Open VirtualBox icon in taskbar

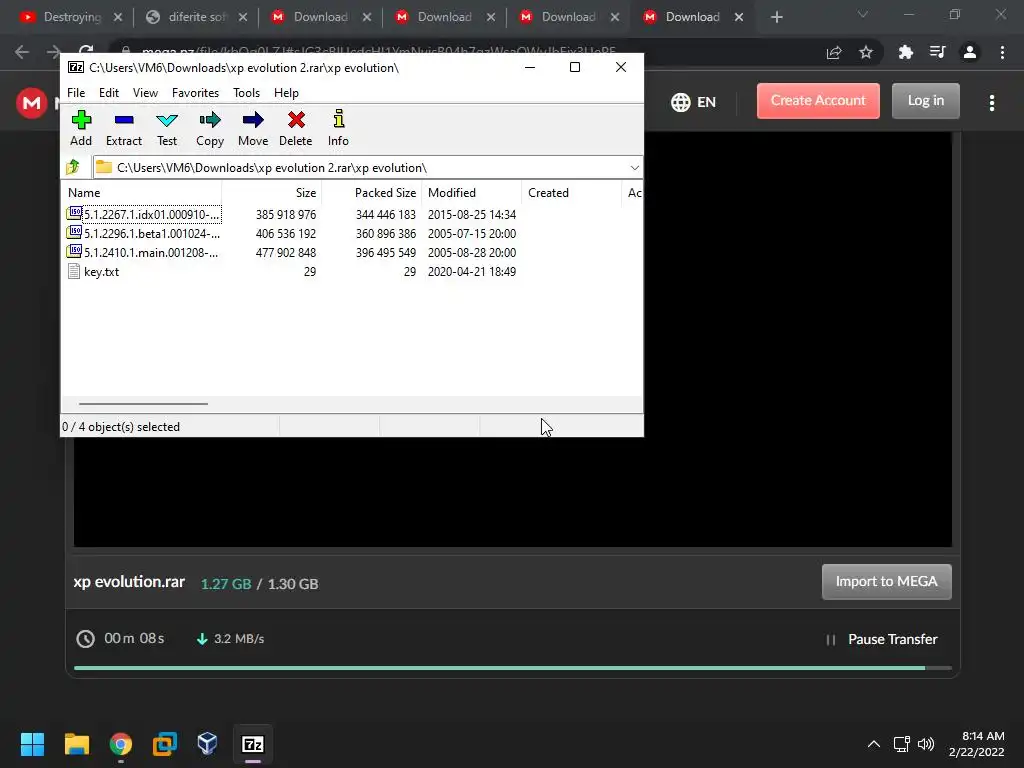coord(208,744)
